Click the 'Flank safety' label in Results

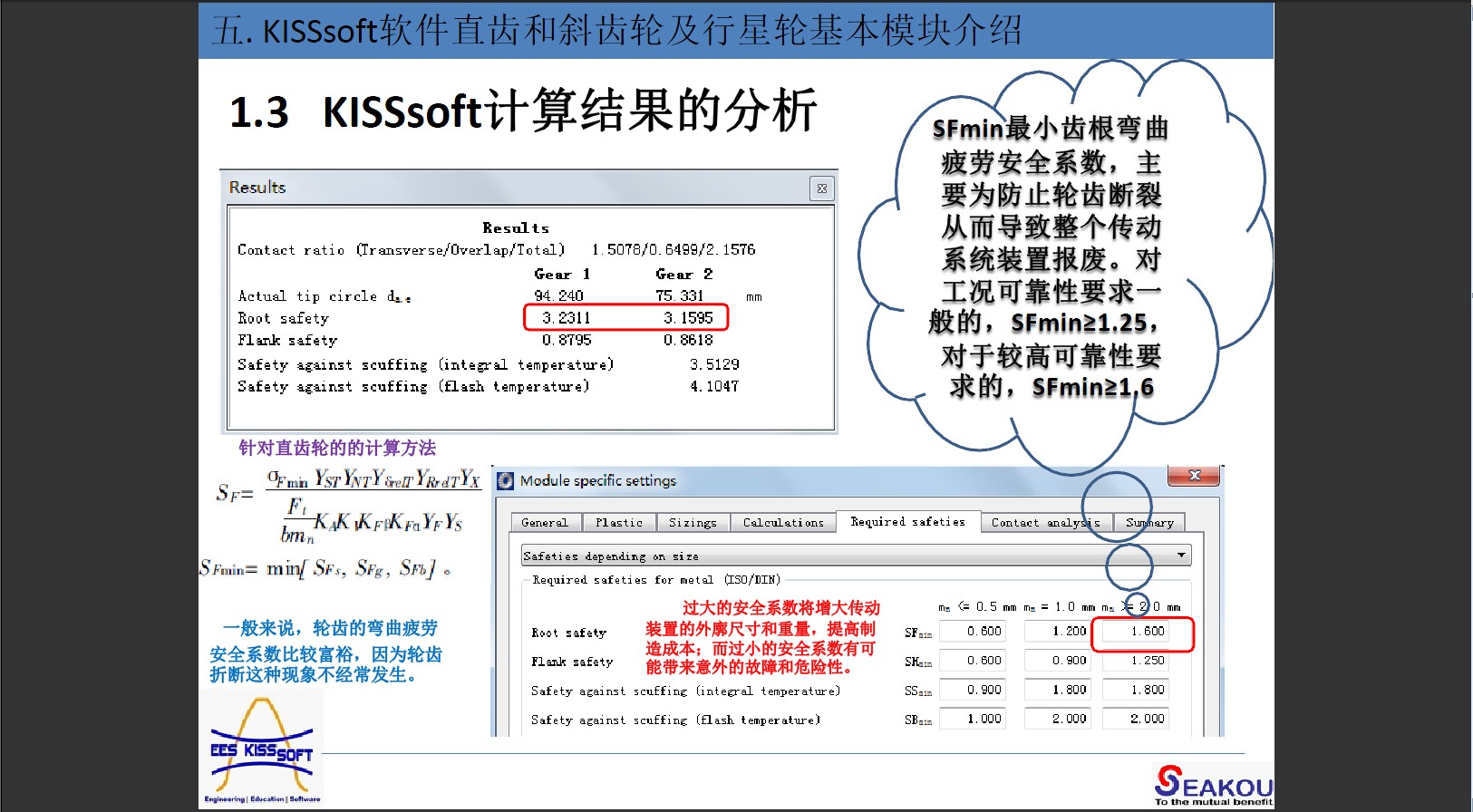click(287, 340)
